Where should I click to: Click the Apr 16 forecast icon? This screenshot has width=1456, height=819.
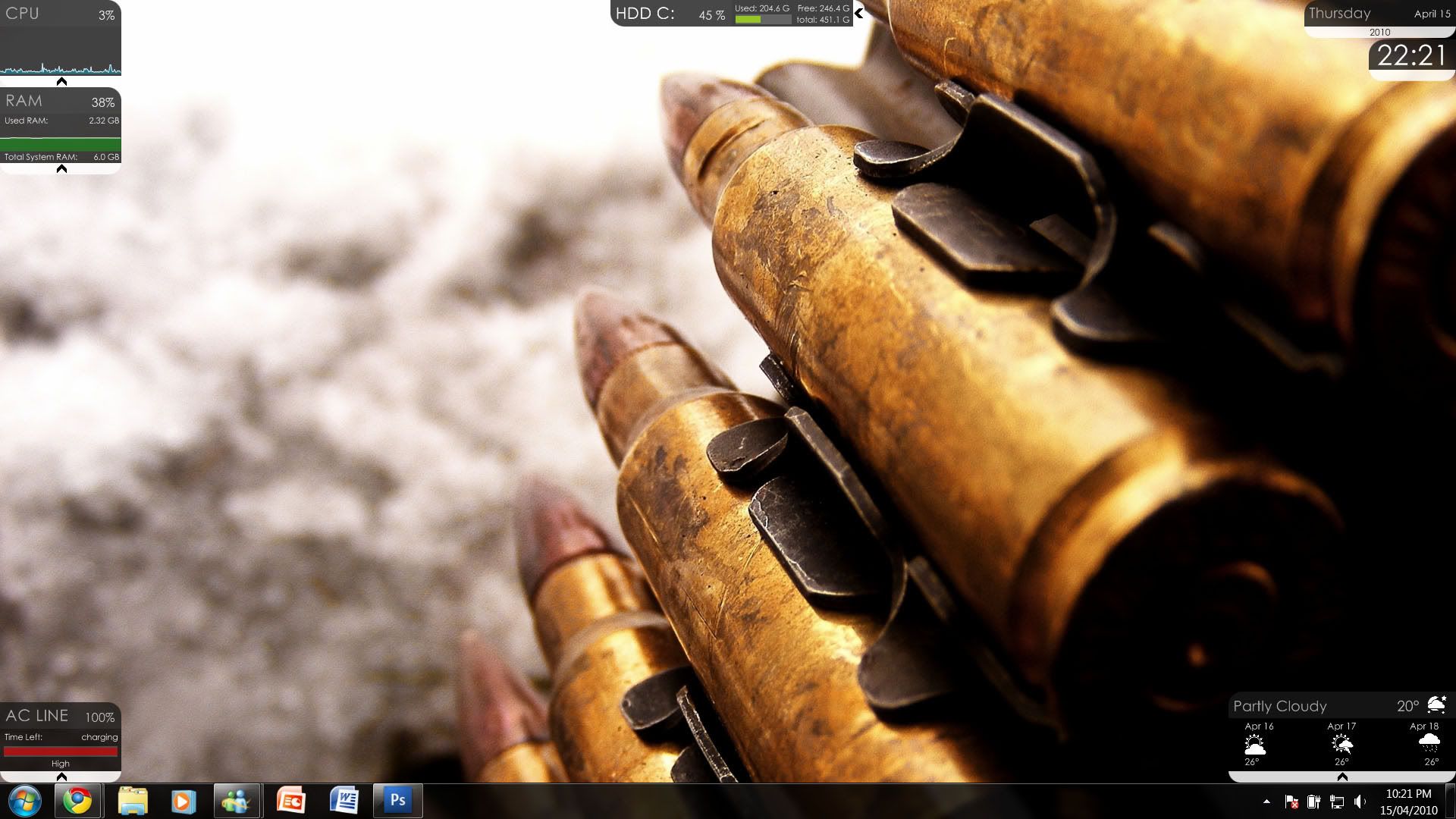coord(1254,744)
